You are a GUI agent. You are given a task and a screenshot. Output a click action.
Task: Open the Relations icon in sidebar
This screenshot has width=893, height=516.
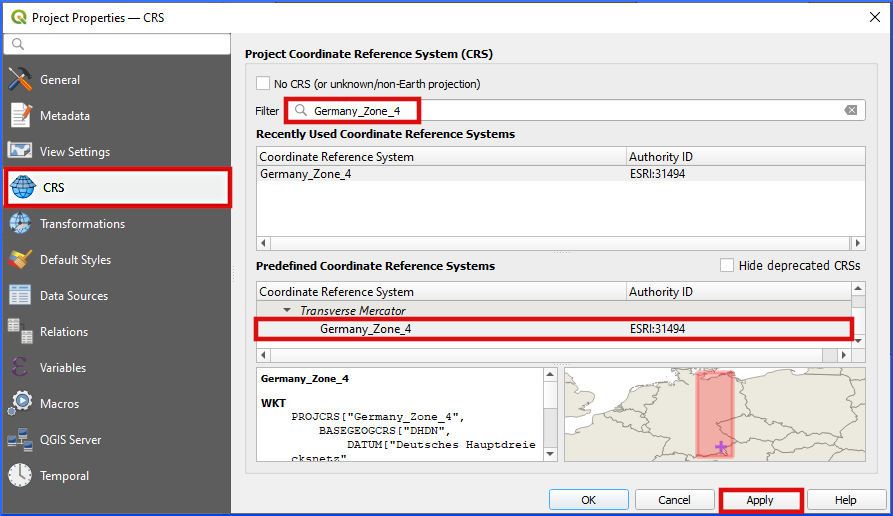tap(21, 331)
